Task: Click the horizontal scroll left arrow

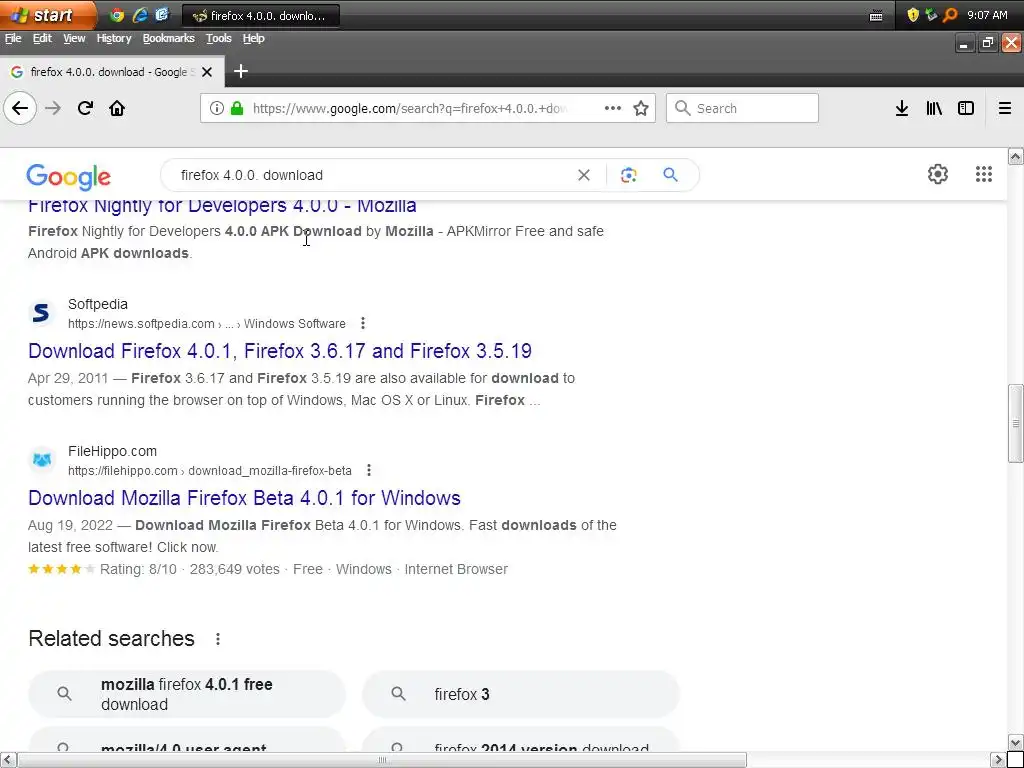Action: pyautogui.click(x=8, y=760)
